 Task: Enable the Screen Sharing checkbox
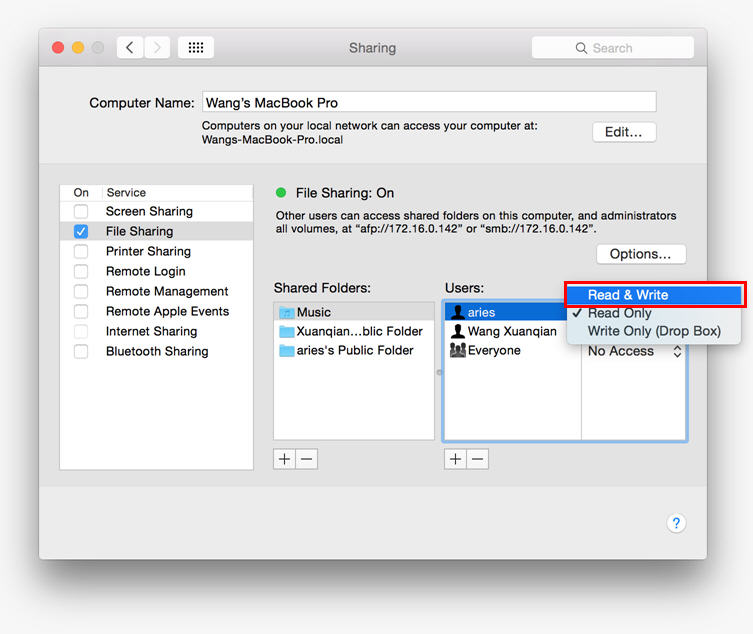pos(81,211)
